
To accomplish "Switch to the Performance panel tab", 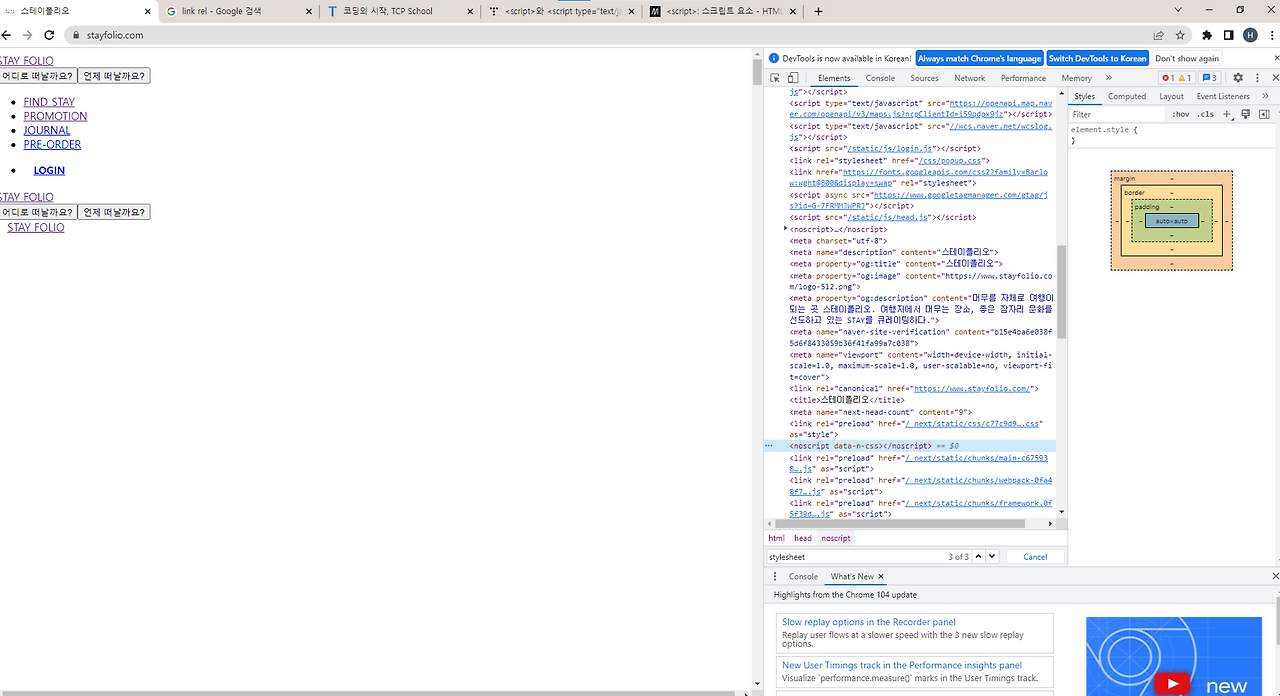I will click(1023, 78).
